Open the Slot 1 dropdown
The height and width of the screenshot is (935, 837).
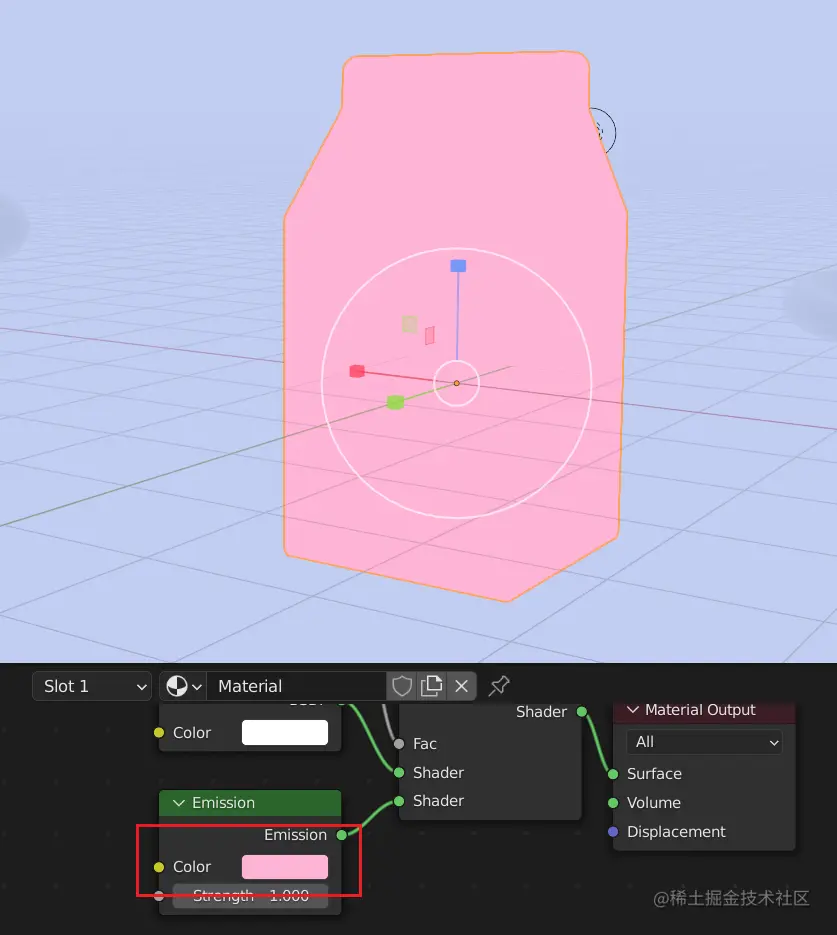(x=92, y=686)
